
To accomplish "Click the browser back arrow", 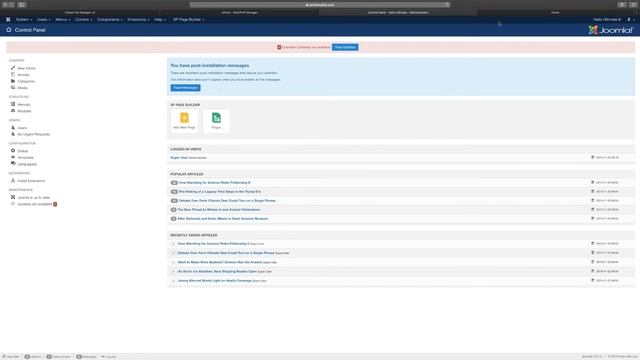I will pos(5,4).
